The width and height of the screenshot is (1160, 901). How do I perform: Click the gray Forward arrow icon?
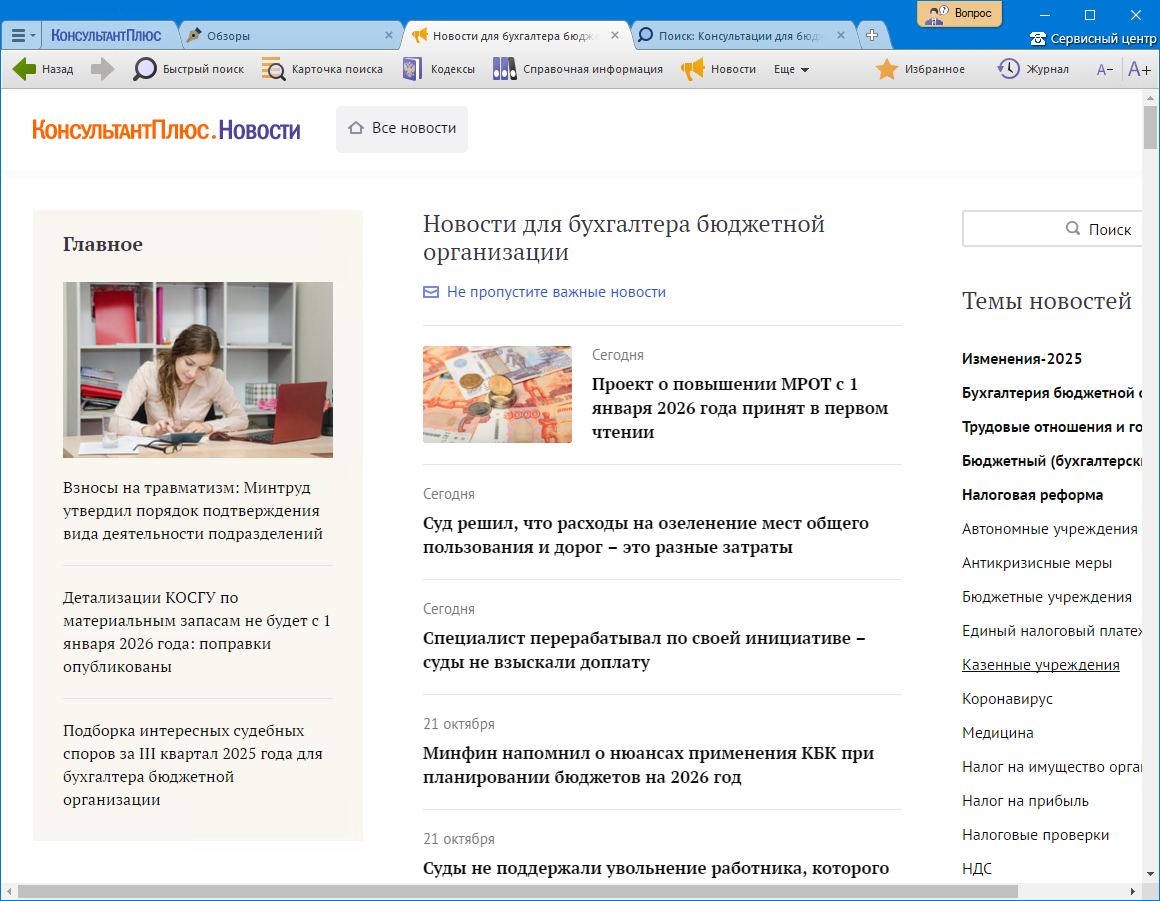pos(103,69)
